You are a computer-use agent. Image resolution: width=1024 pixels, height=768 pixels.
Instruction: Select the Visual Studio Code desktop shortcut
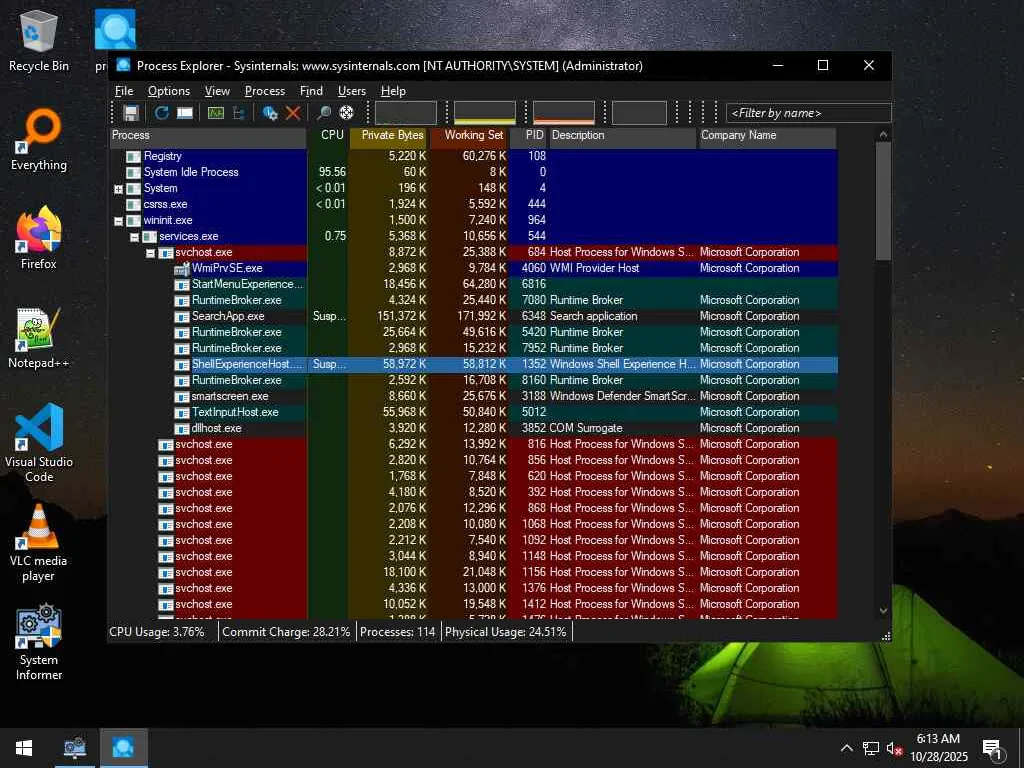click(x=39, y=443)
